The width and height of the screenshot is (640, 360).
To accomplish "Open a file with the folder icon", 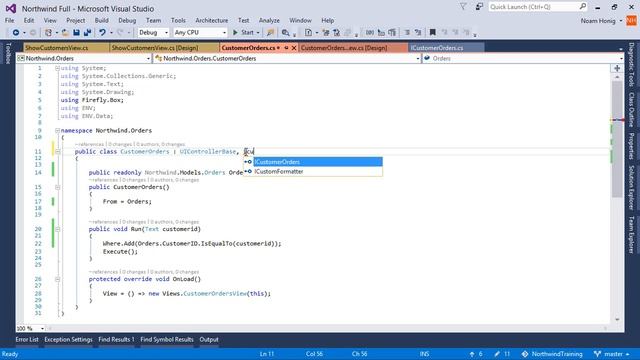I will click(x=65, y=32).
